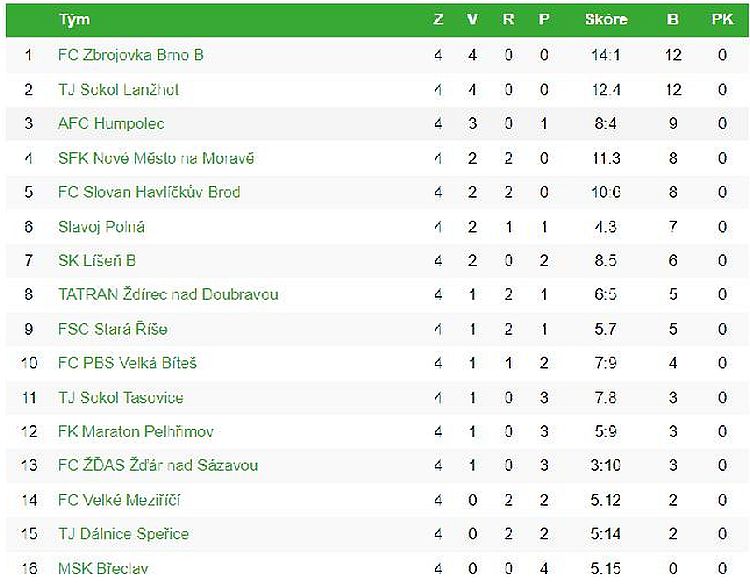
Task: Open FC Zbrojovka Brno B team link
Action: click(x=131, y=55)
